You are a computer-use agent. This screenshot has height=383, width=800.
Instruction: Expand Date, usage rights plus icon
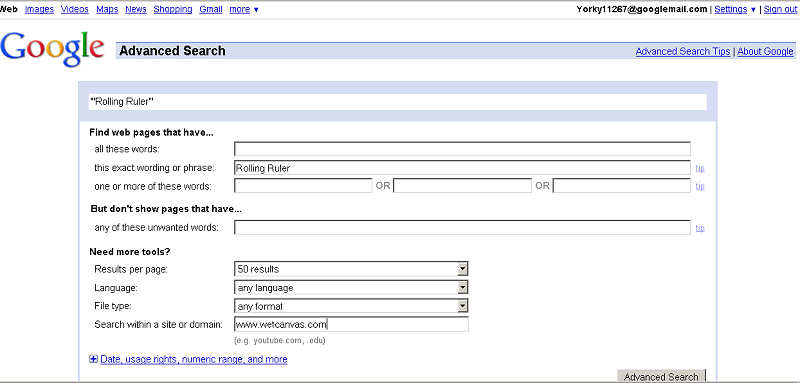click(93, 359)
